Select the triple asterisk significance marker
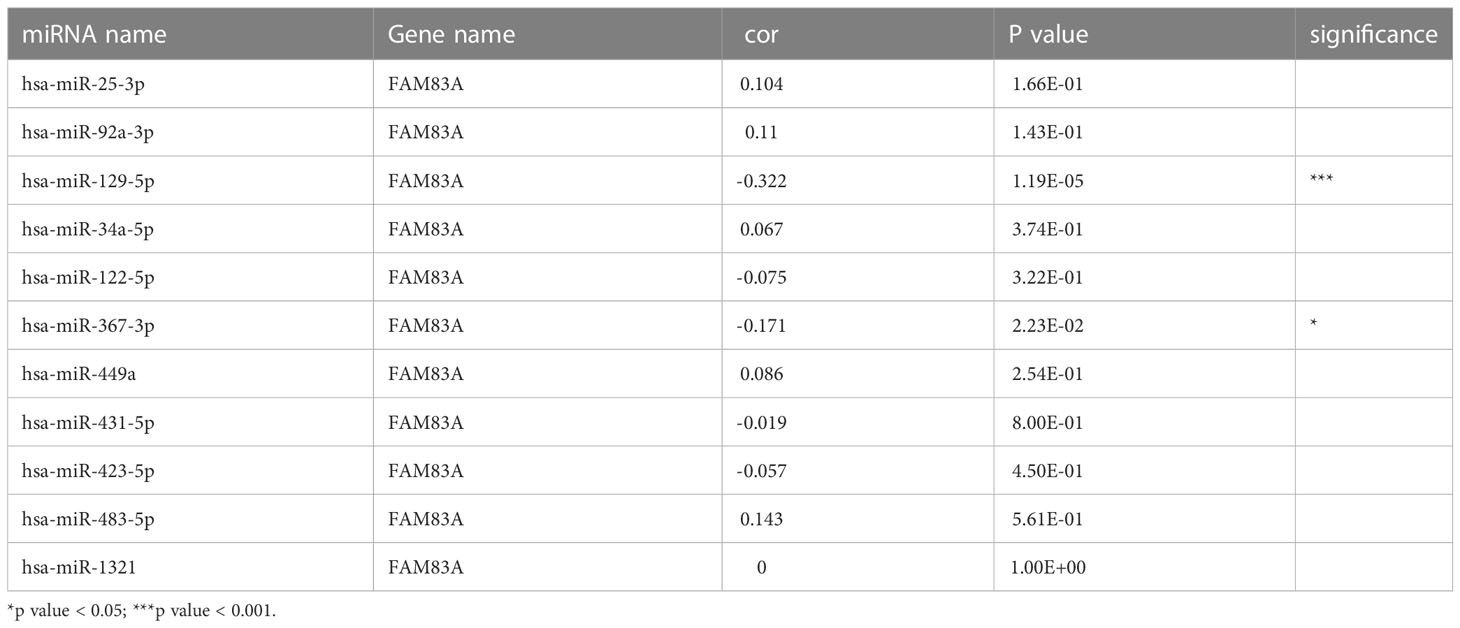The height and width of the screenshot is (628, 1460). (x=1321, y=180)
